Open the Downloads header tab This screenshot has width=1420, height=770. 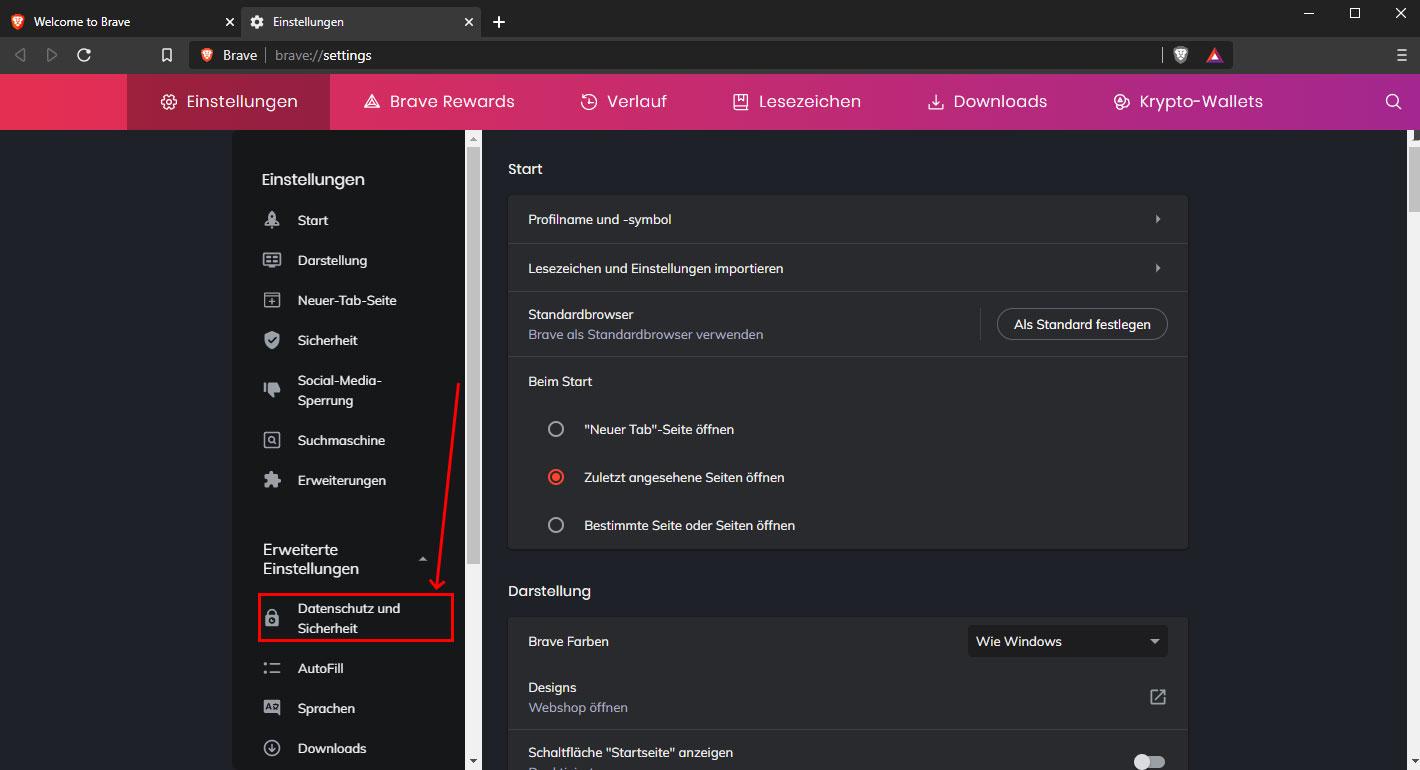(x=987, y=102)
